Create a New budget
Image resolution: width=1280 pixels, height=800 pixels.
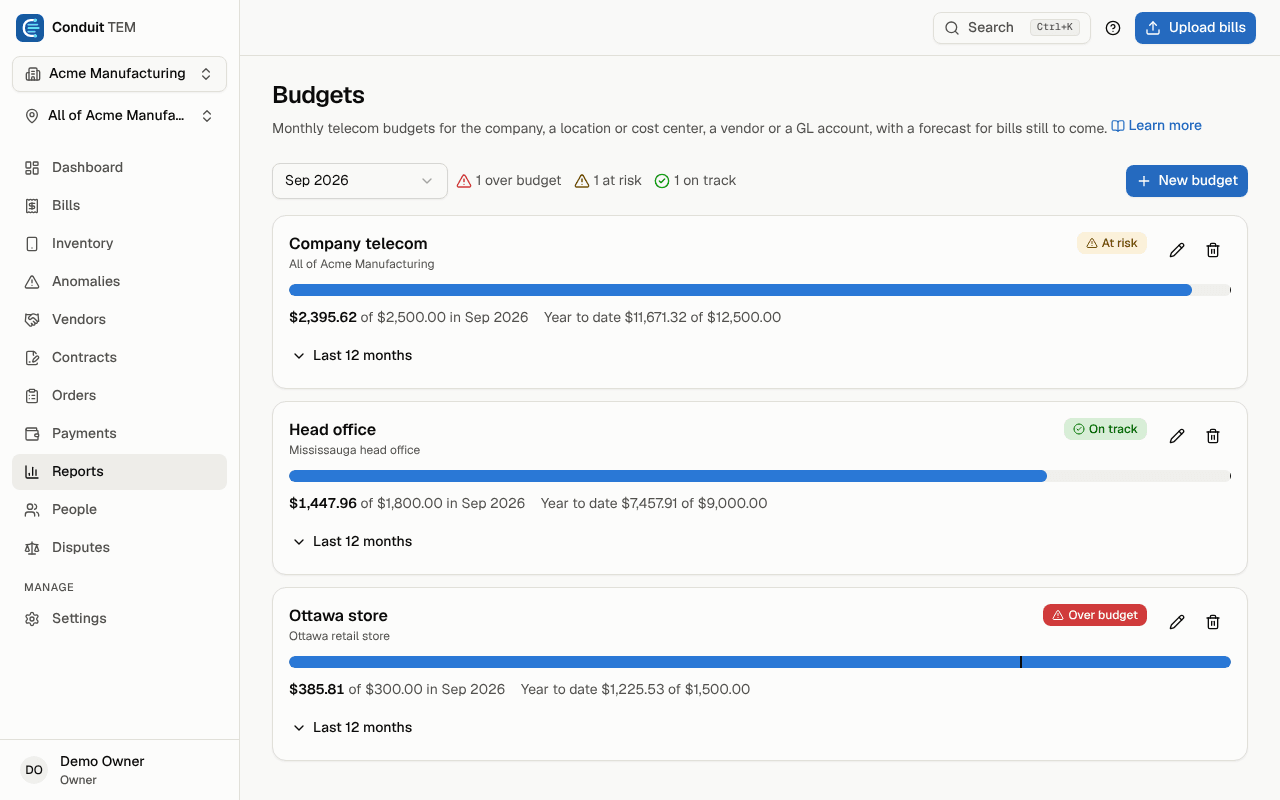click(1187, 181)
